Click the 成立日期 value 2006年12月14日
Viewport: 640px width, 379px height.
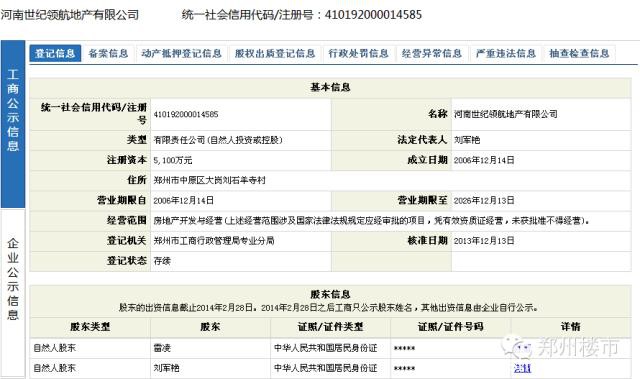pos(484,160)
